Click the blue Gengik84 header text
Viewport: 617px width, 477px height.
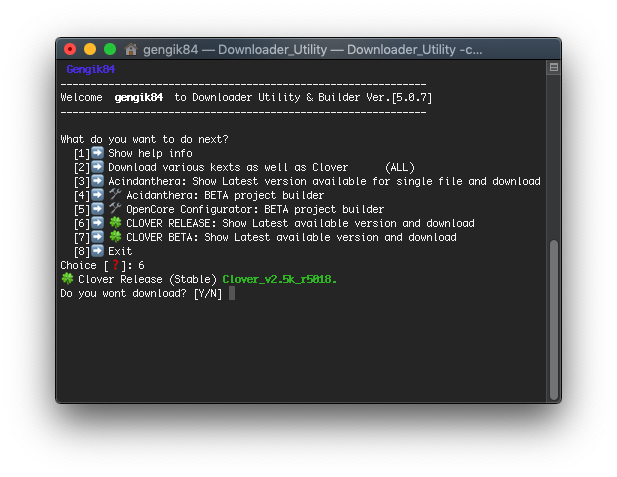tap(91, 69)
